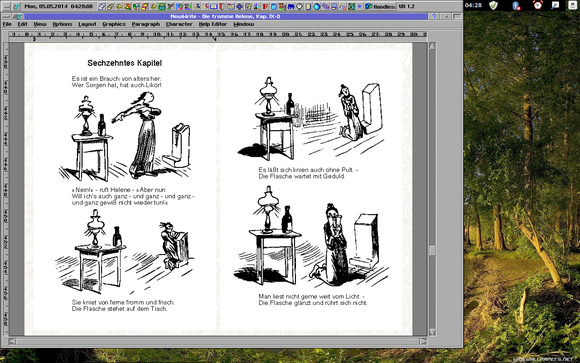Screen dimensions: 580x363
Task: Open the Options menu
Action: point(62,24)
